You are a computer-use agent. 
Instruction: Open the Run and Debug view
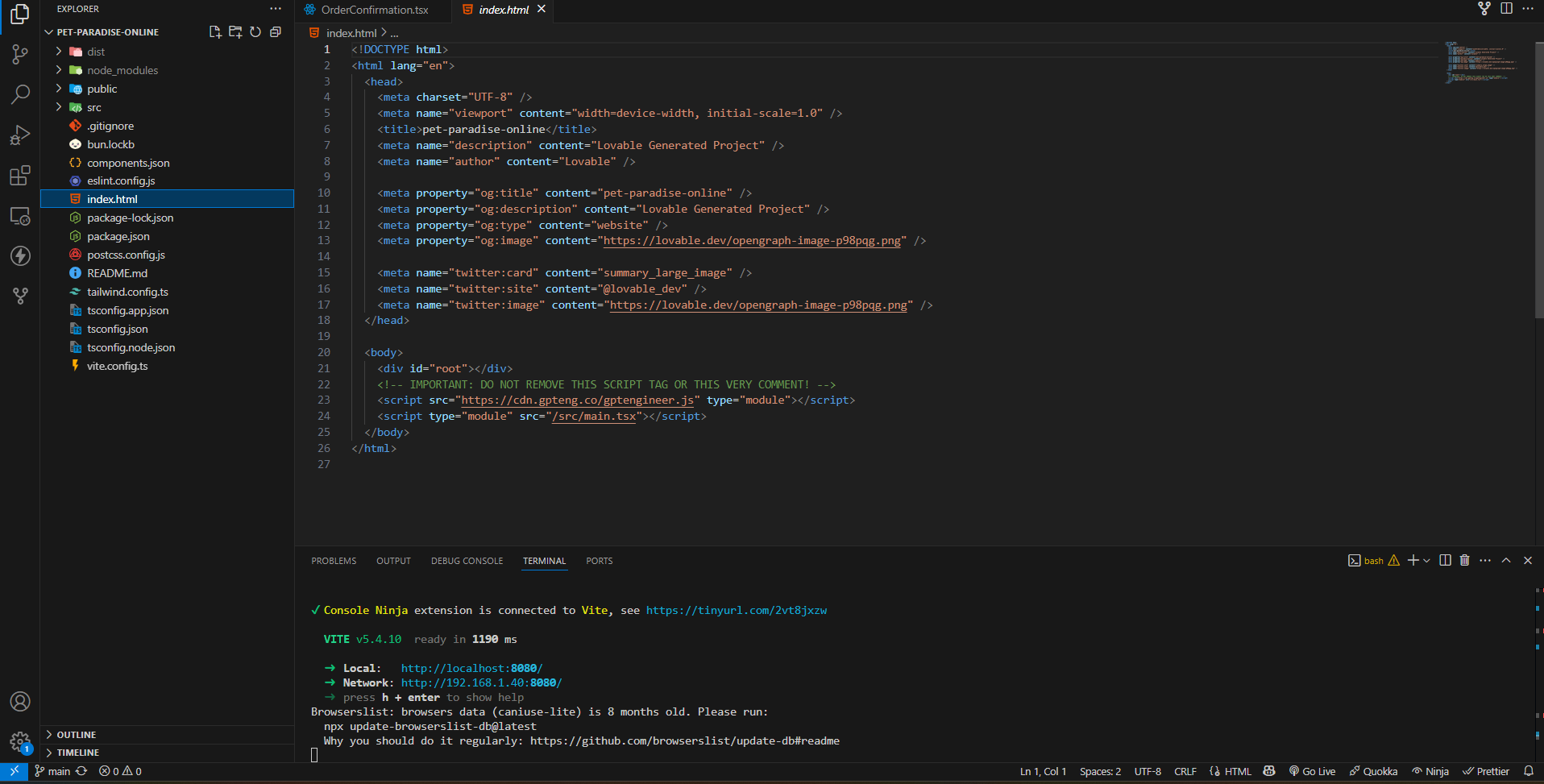coord(20,135)
